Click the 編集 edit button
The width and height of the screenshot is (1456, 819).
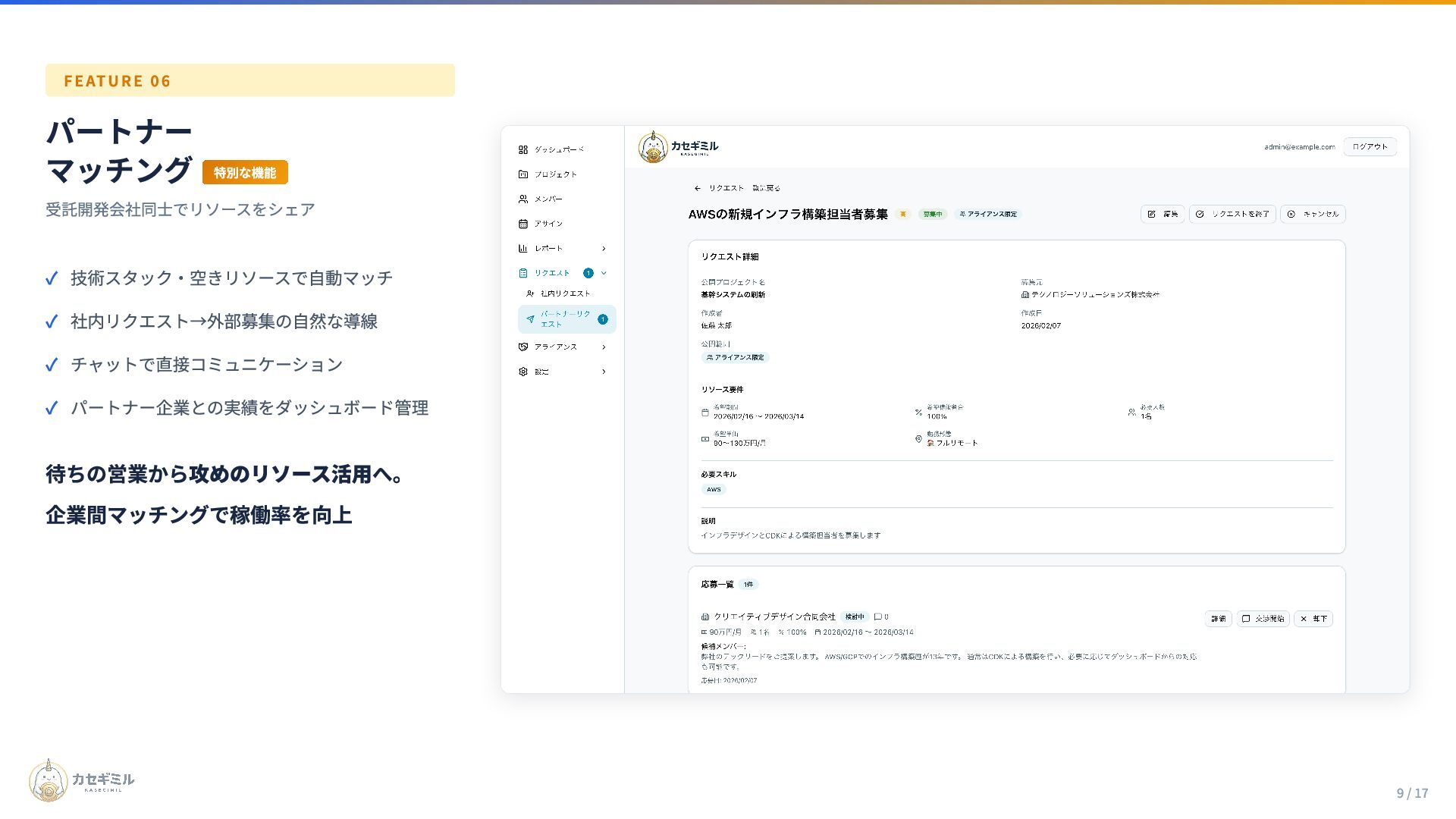coord(1163,215)
